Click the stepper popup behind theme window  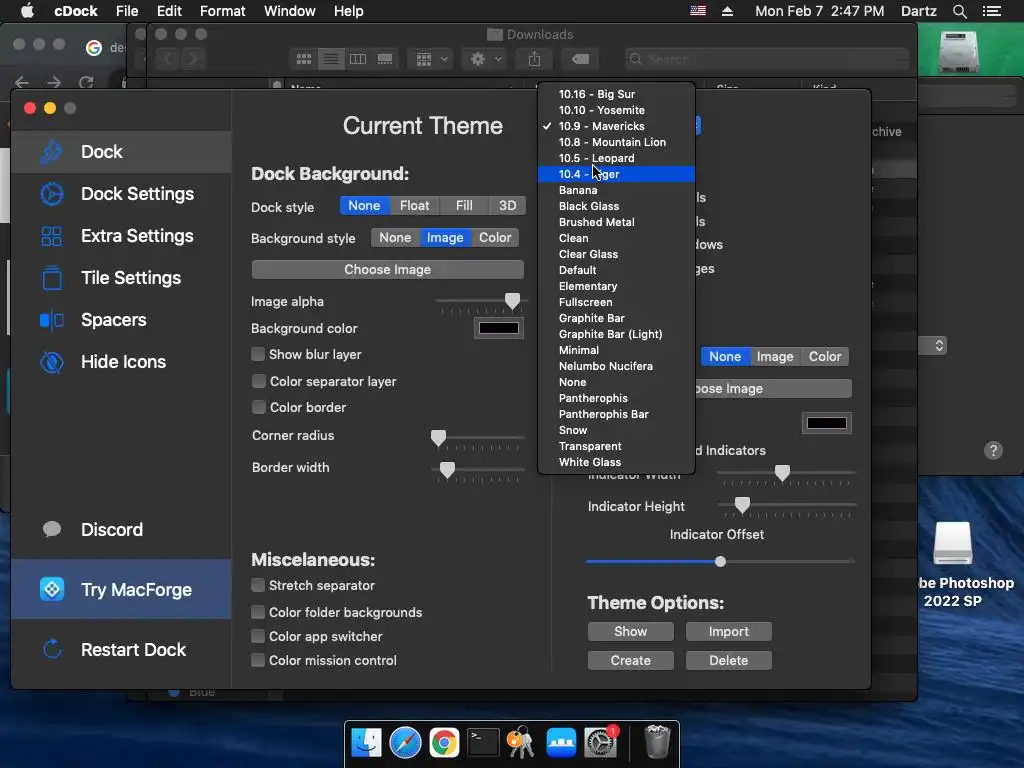tap(938, 345)
